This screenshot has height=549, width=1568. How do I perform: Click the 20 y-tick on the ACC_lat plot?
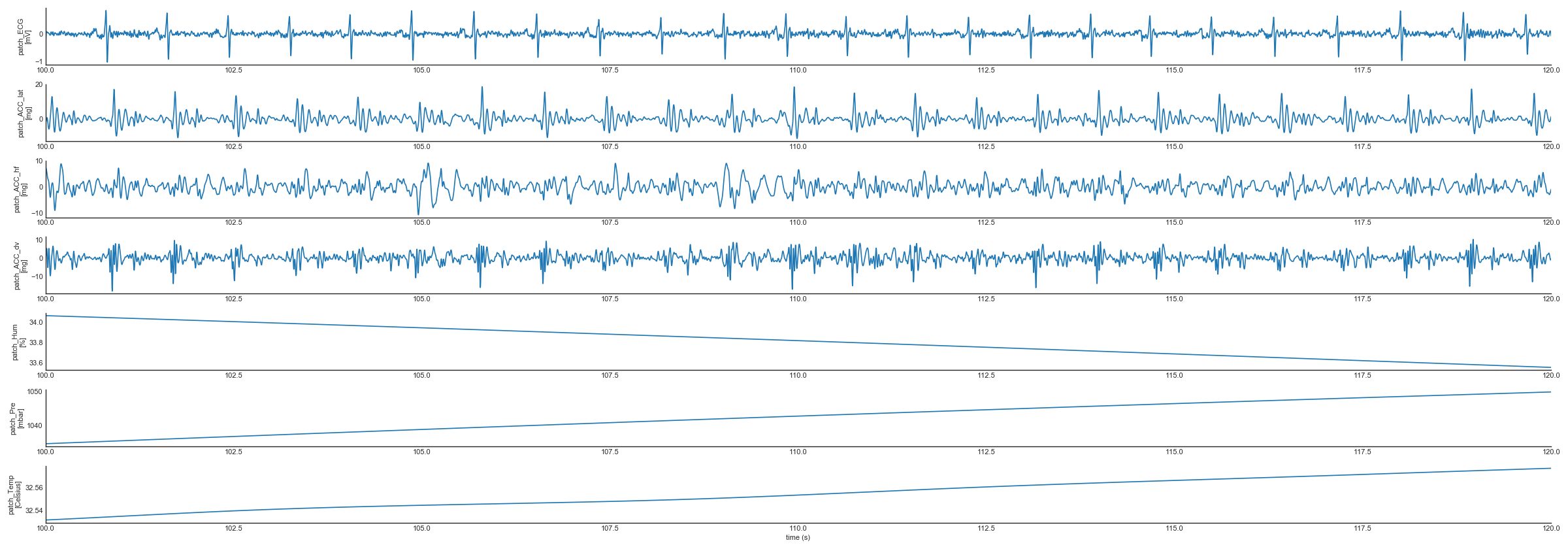point(39,85)
